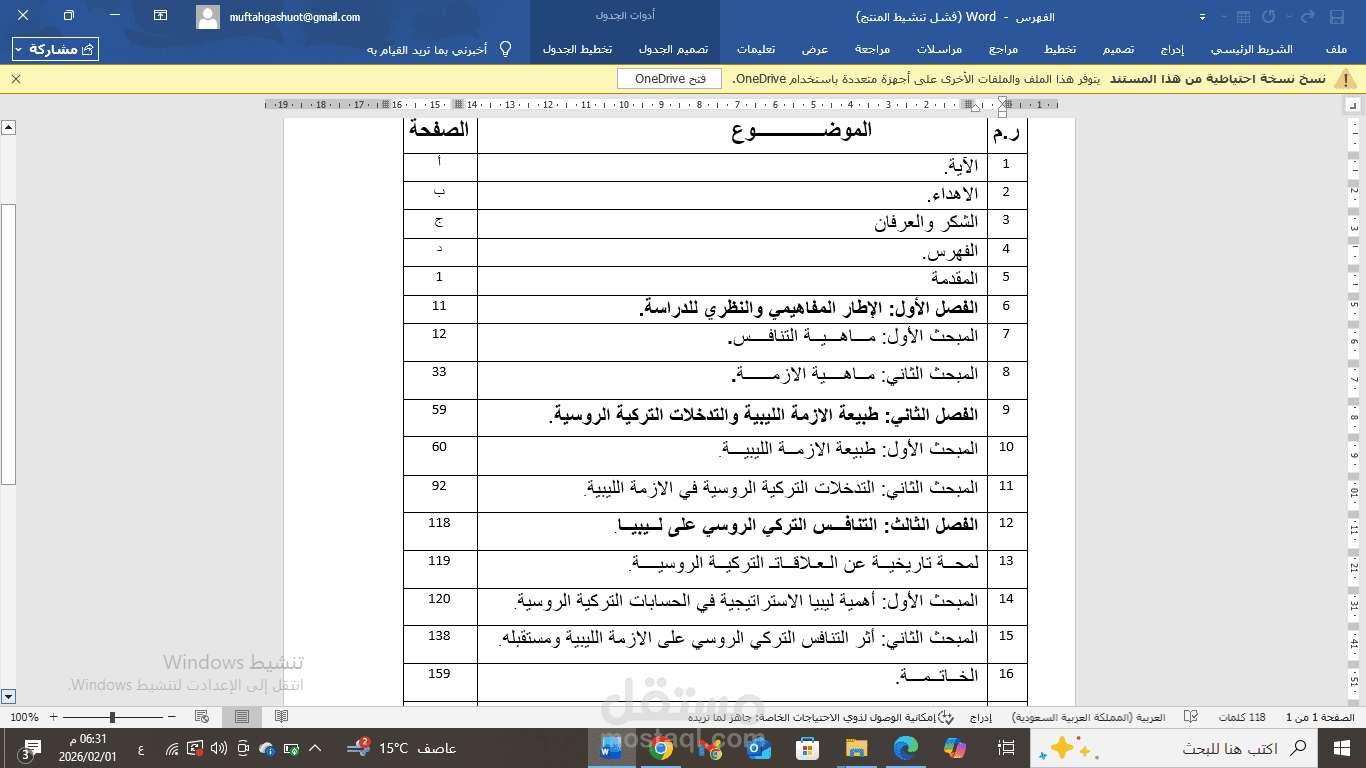This screenshot has width=1366, height=768.
Task: Click the lightbulb Tell me icon
Action: point(505,49)
